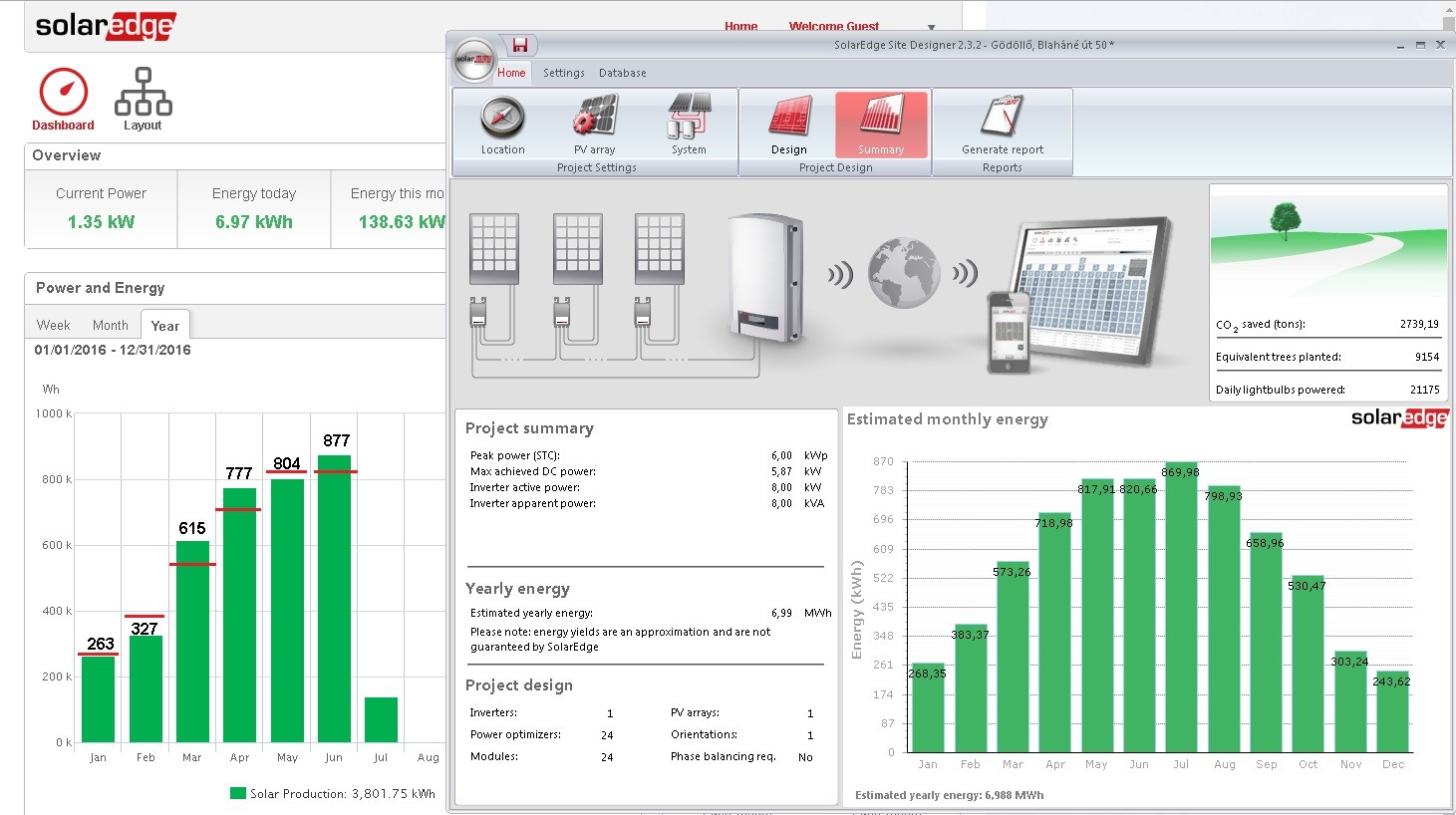
Task: Open the System settings icon
Action: point(689,116)
